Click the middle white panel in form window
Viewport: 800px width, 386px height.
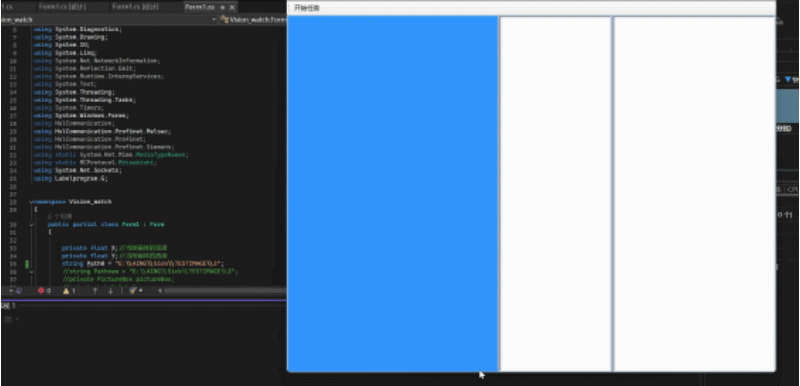point(556,194)
